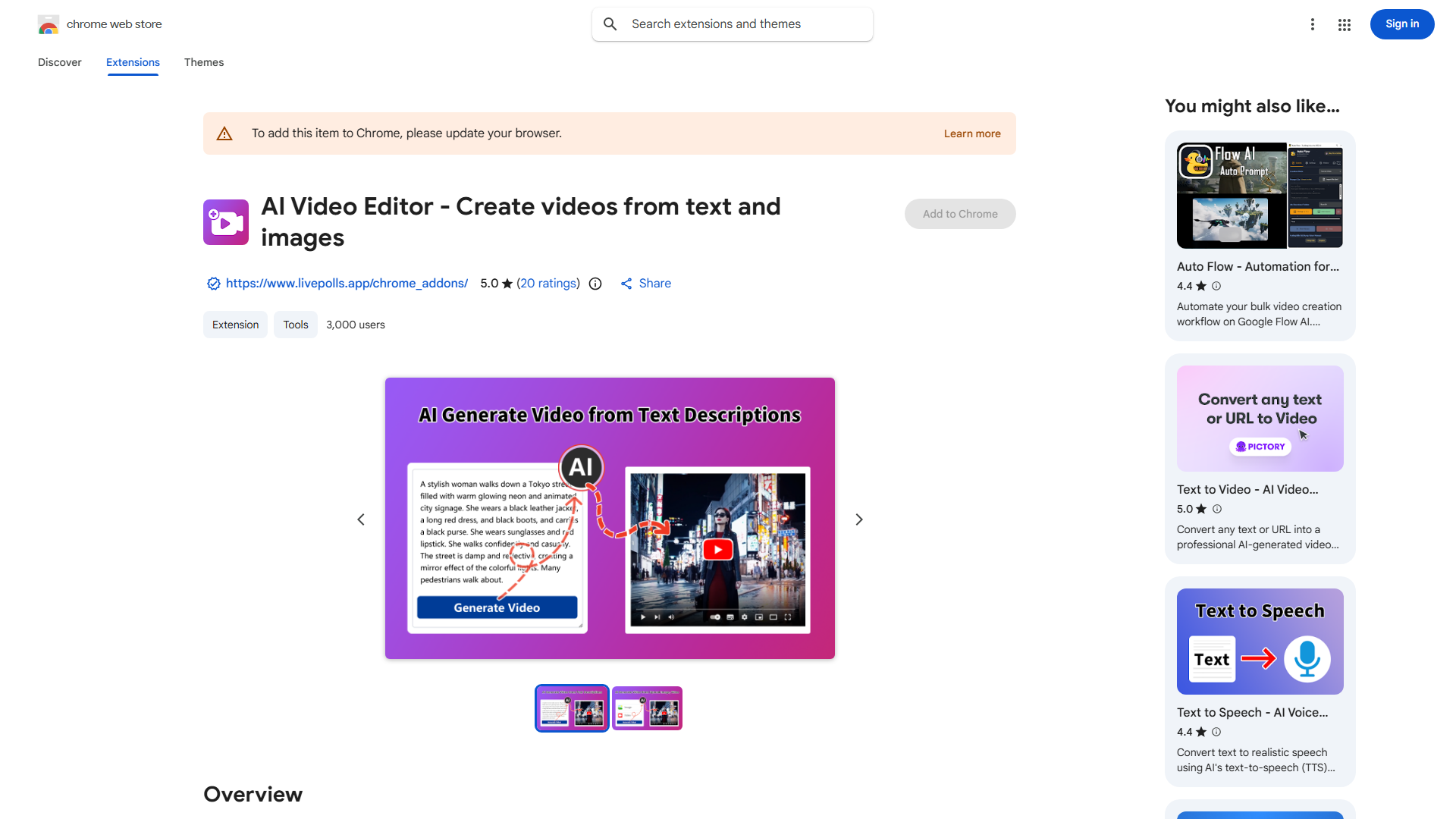This screenshot has width=1456, height=819.
Task: Open the Learn more link in the banner
Action: click(x=972, y=133)
